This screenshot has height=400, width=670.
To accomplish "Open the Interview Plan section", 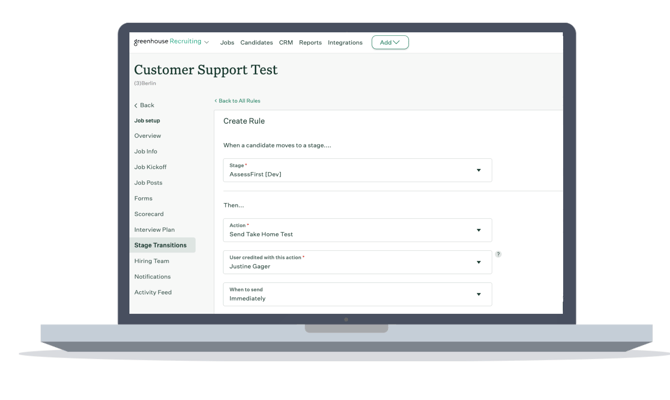I will pos(154,229).
